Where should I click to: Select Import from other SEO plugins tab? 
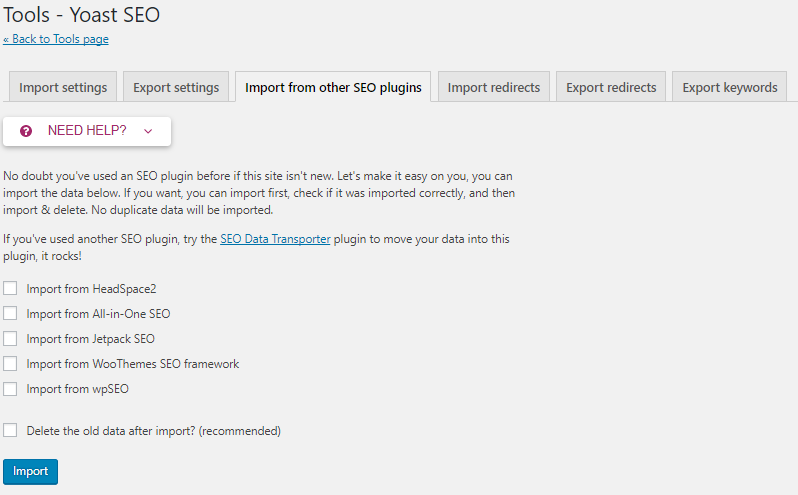coord(333,88)
